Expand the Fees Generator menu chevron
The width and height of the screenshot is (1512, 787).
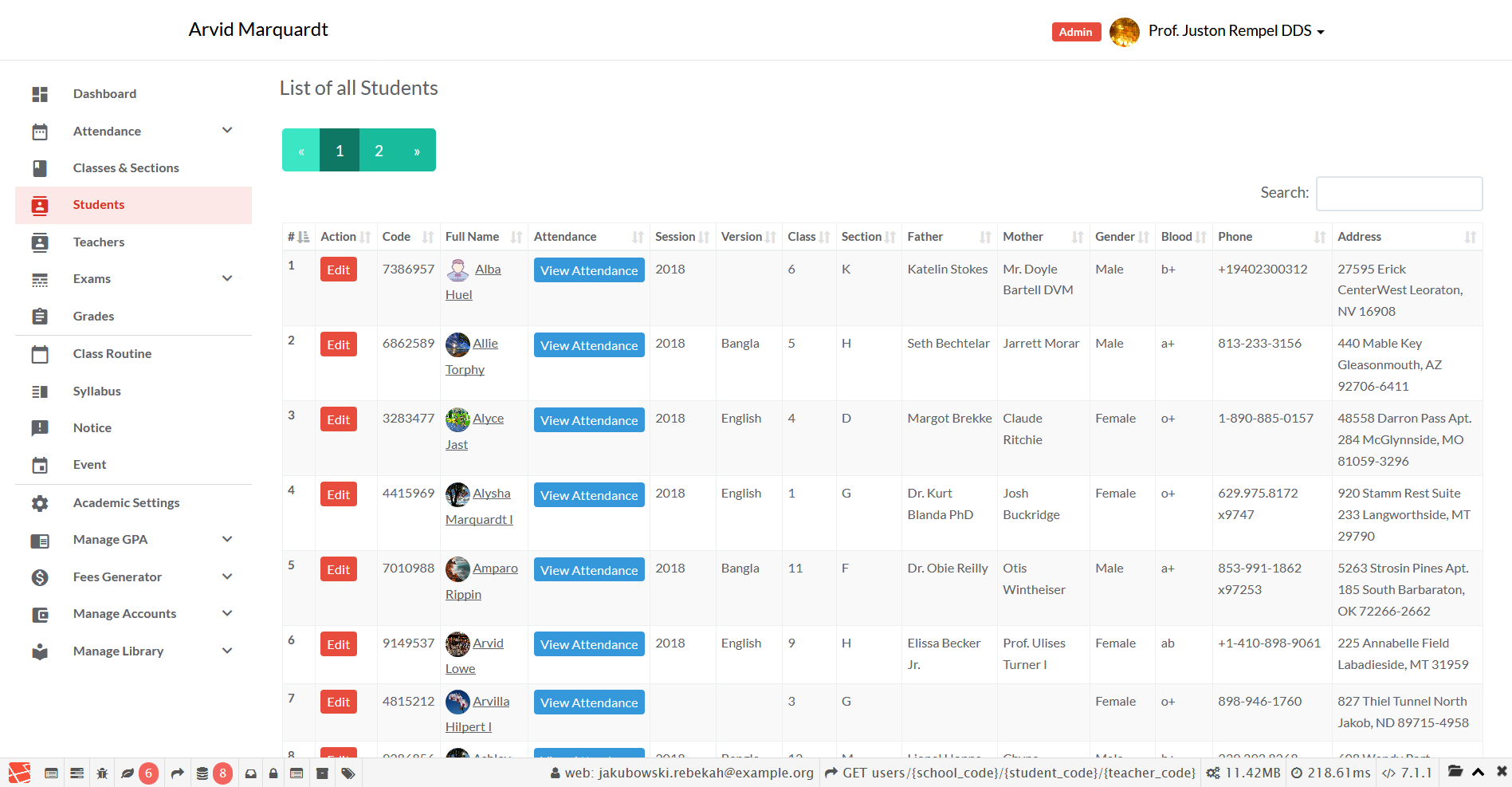click(227, 577)
